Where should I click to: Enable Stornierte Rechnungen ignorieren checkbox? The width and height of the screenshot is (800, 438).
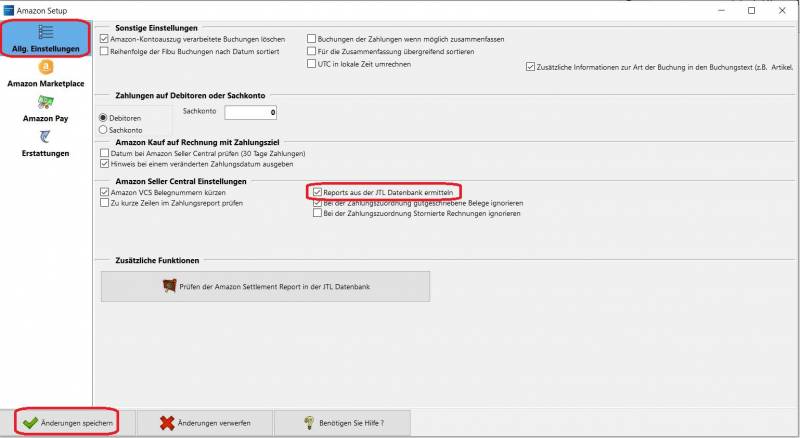click(317, 213)
